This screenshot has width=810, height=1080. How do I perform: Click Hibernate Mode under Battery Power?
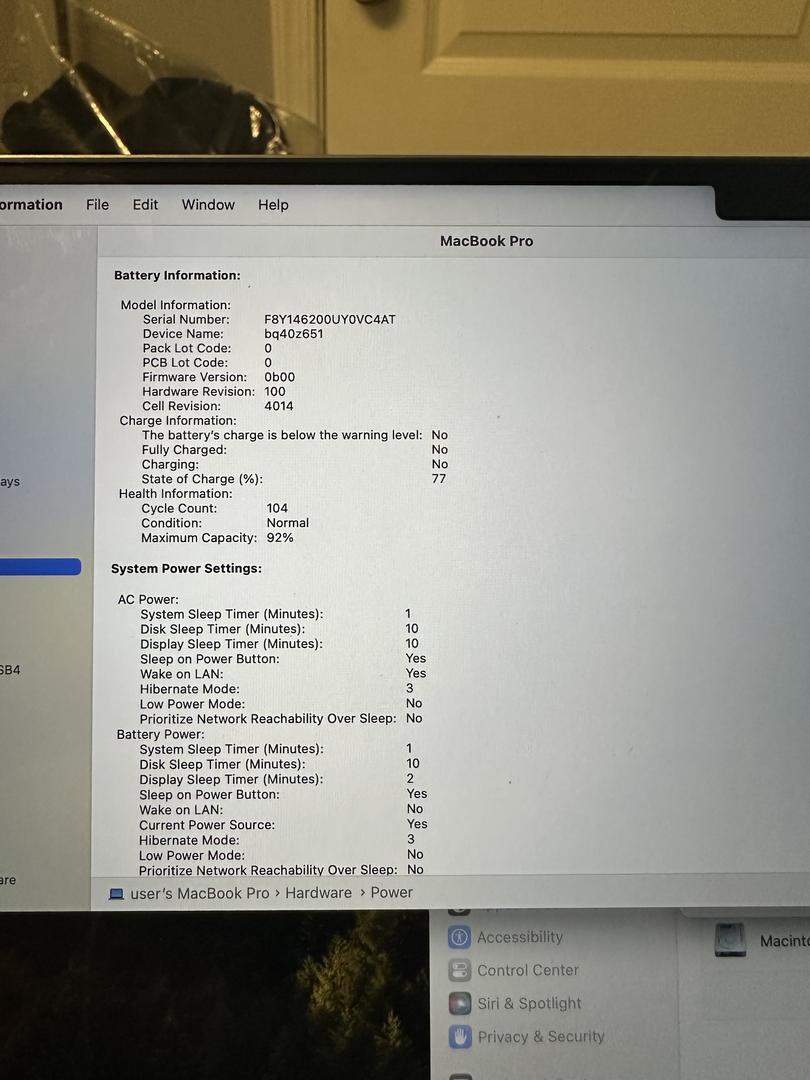pyautogui.click(x=189, y=840)
